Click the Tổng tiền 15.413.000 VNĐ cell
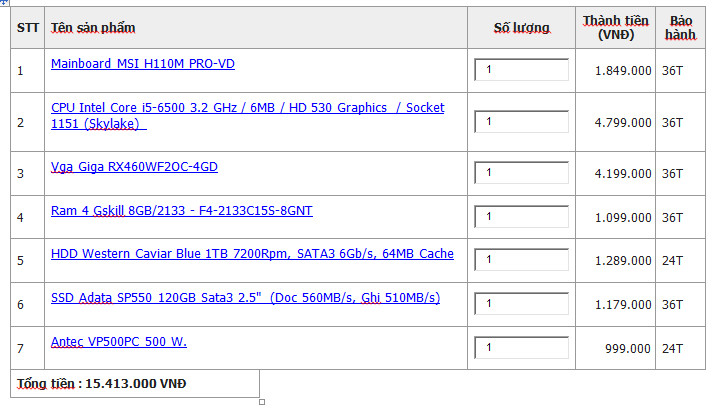 135,384
